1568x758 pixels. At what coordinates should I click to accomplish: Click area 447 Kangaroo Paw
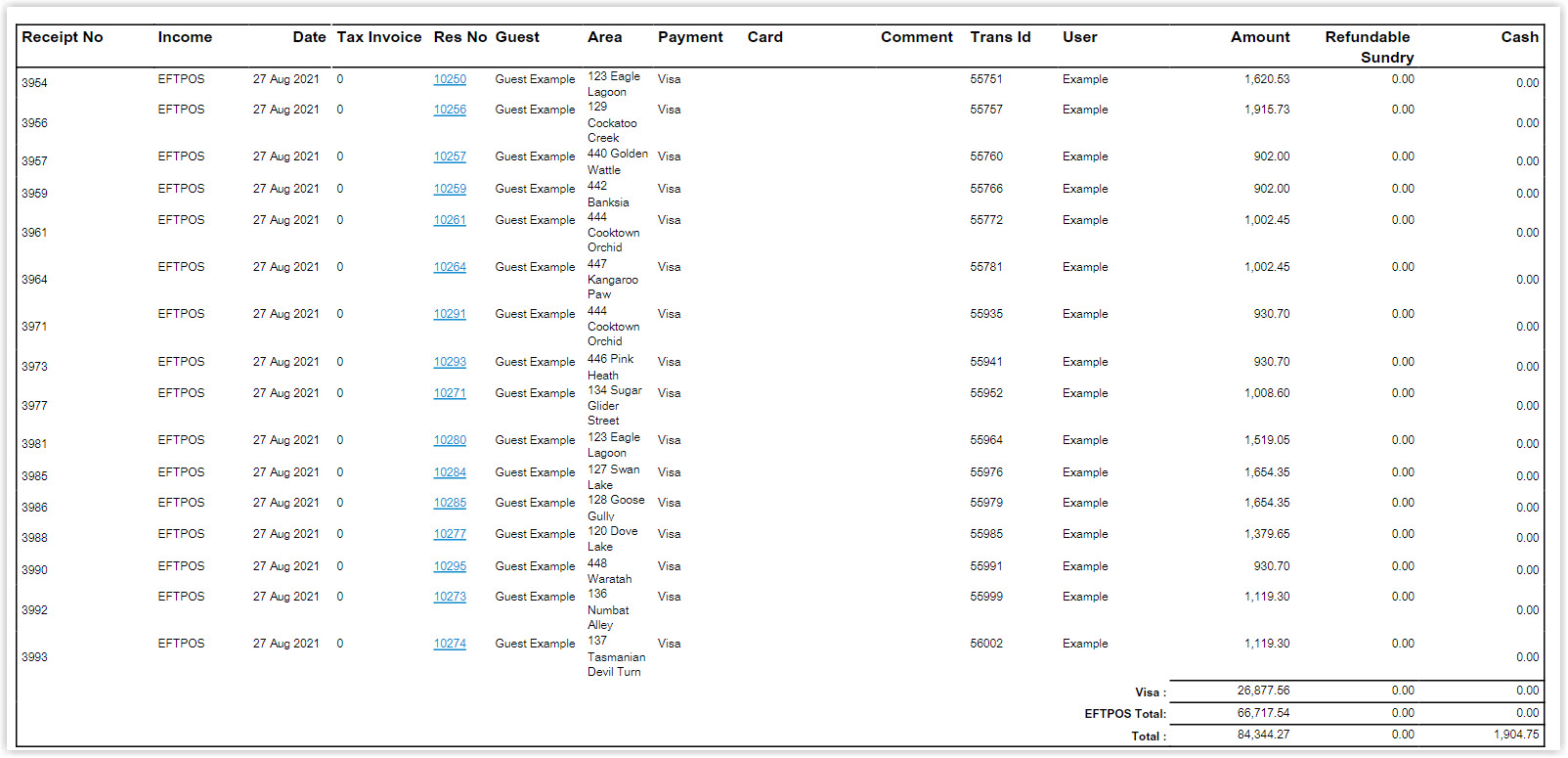coord(613,279)
